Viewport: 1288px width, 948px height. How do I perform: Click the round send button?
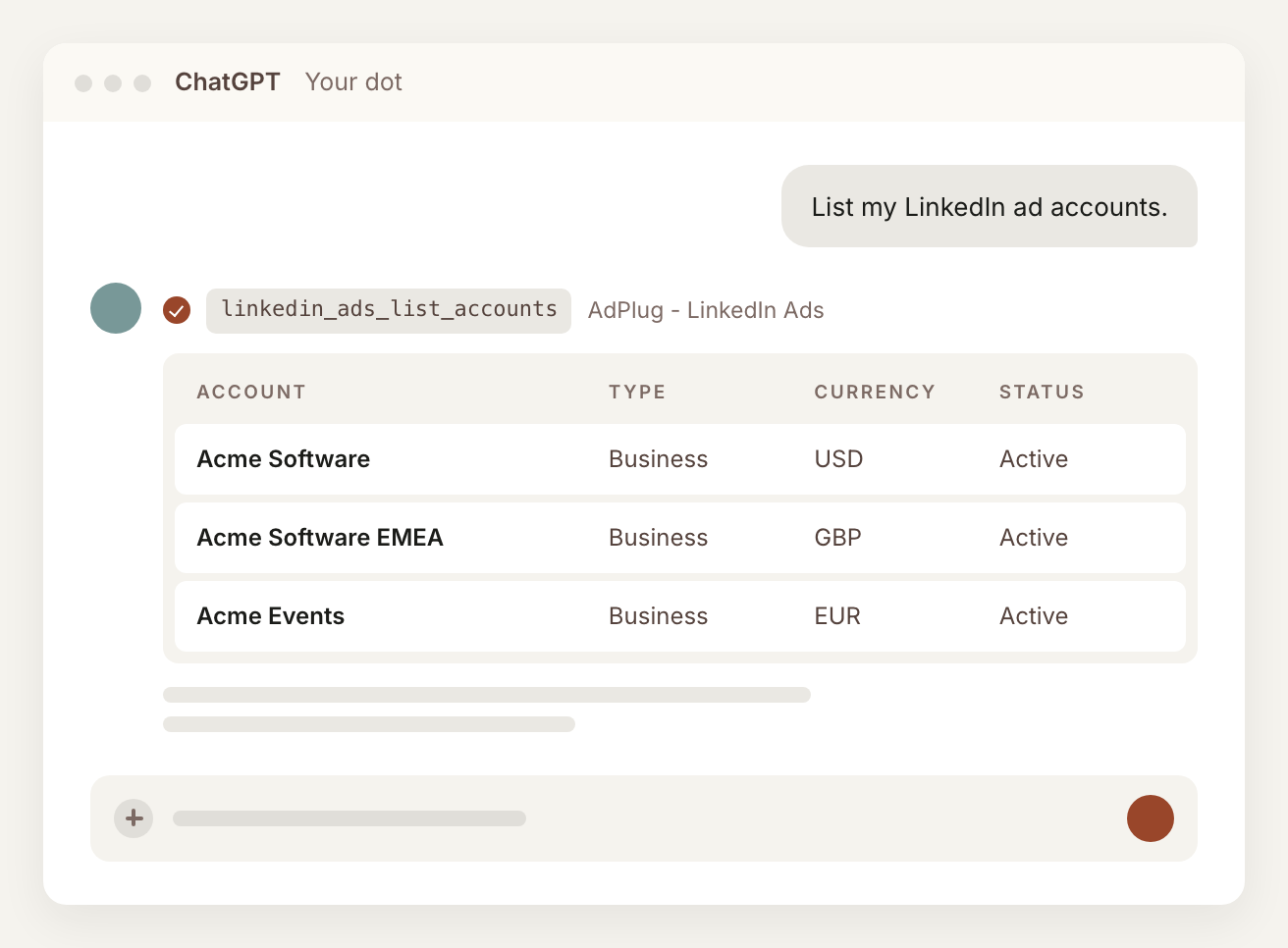tap(1151, 818)
